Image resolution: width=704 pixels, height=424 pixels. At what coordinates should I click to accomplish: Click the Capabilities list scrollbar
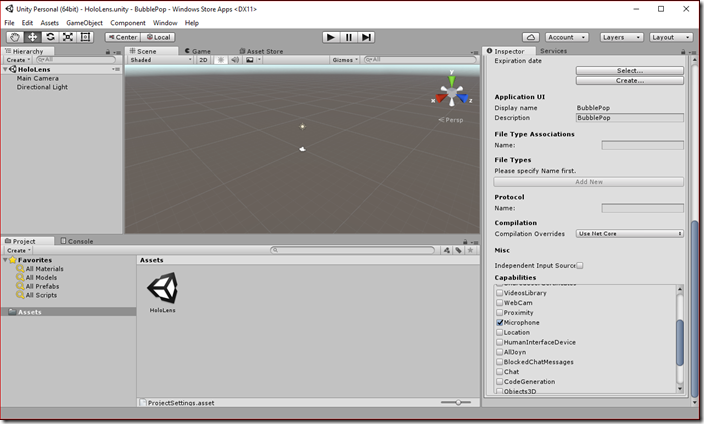click(x=680, y=342)
